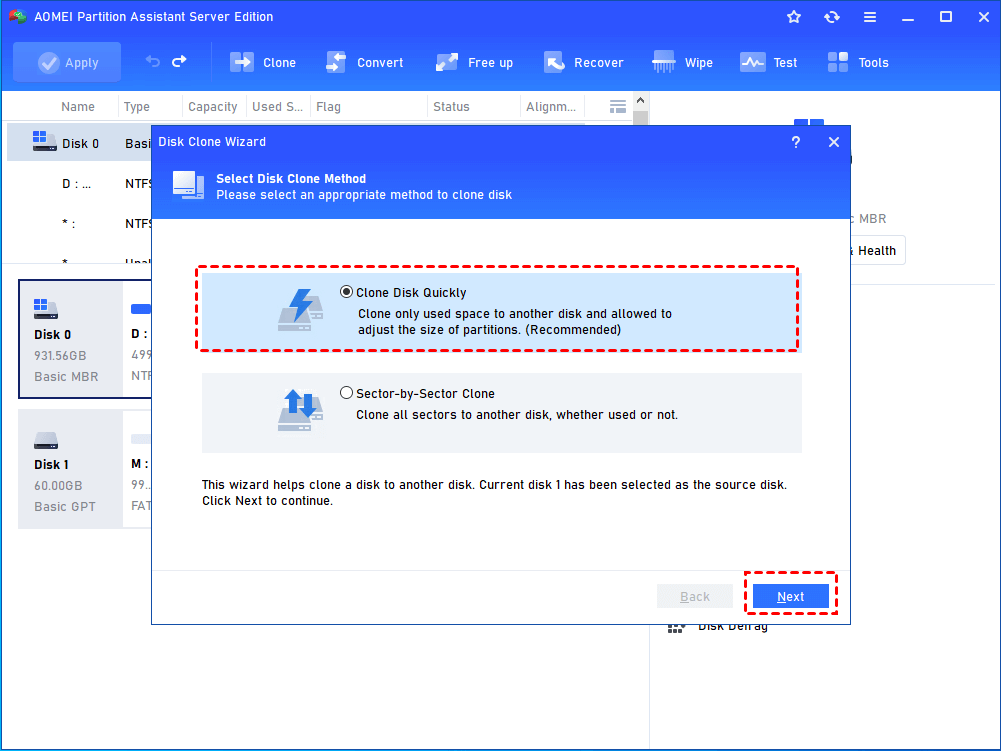Click the Clone toolbar arrow icon
The height and width of the screenshot is (751, 1001).
(242, 63)
